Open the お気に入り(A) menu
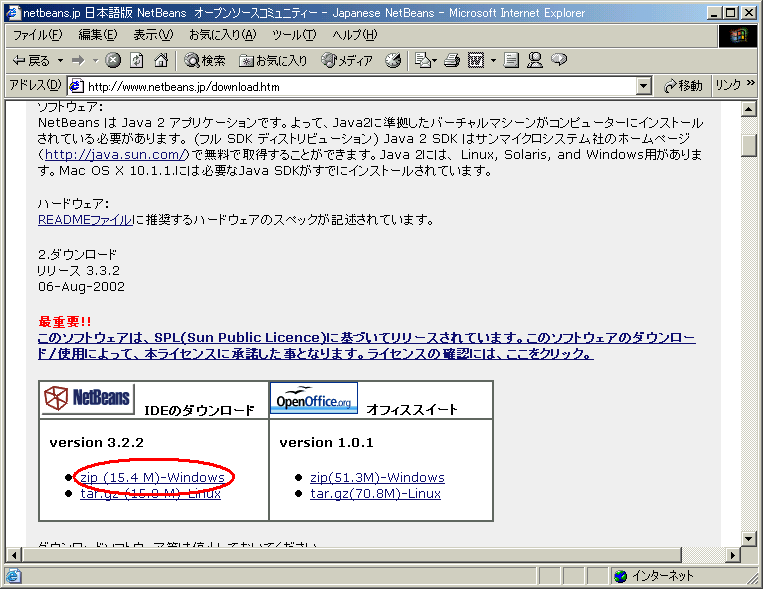 (x=222, y=35)
